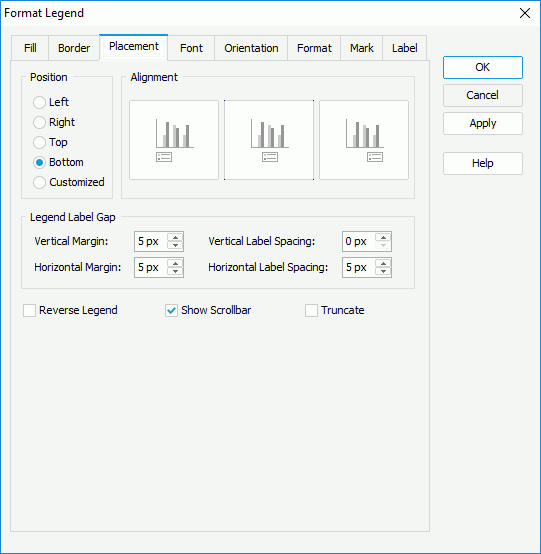
Task: Increase Vertical Margin with up arrow
Action: (175, 237)
